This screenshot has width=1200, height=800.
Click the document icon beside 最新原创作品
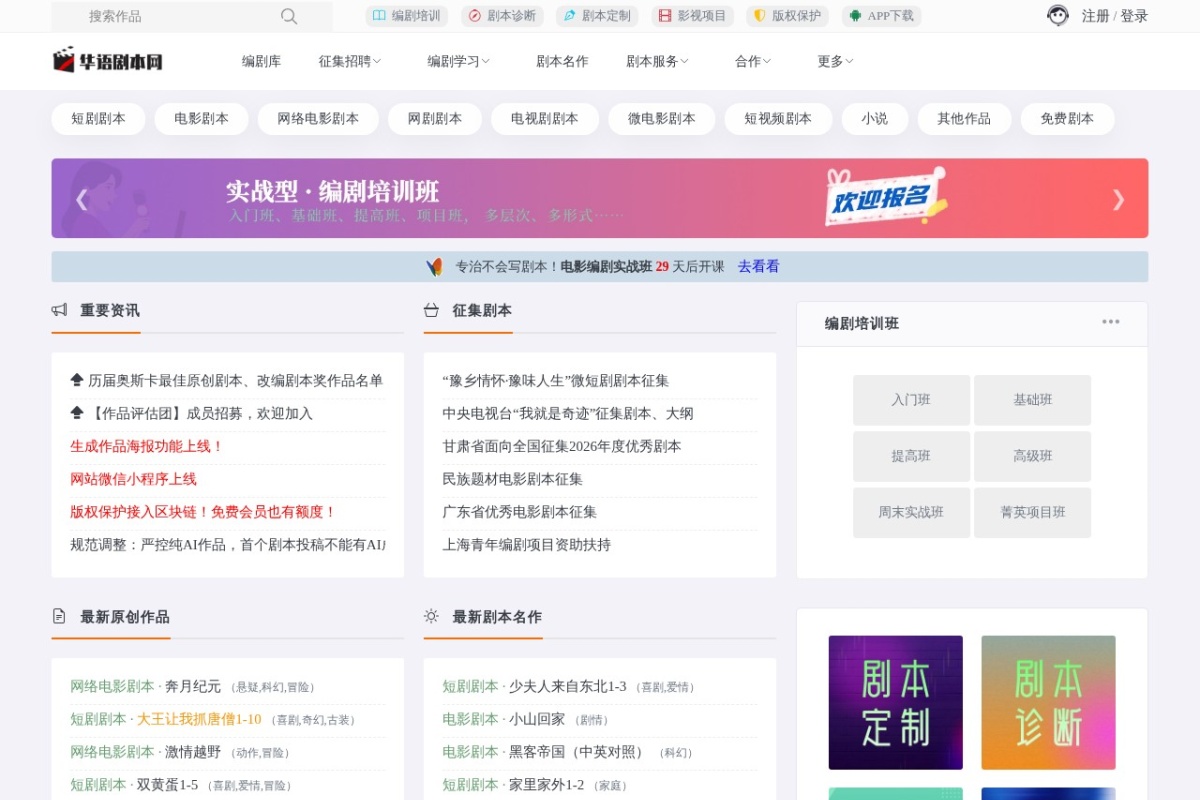pos(59,616)
